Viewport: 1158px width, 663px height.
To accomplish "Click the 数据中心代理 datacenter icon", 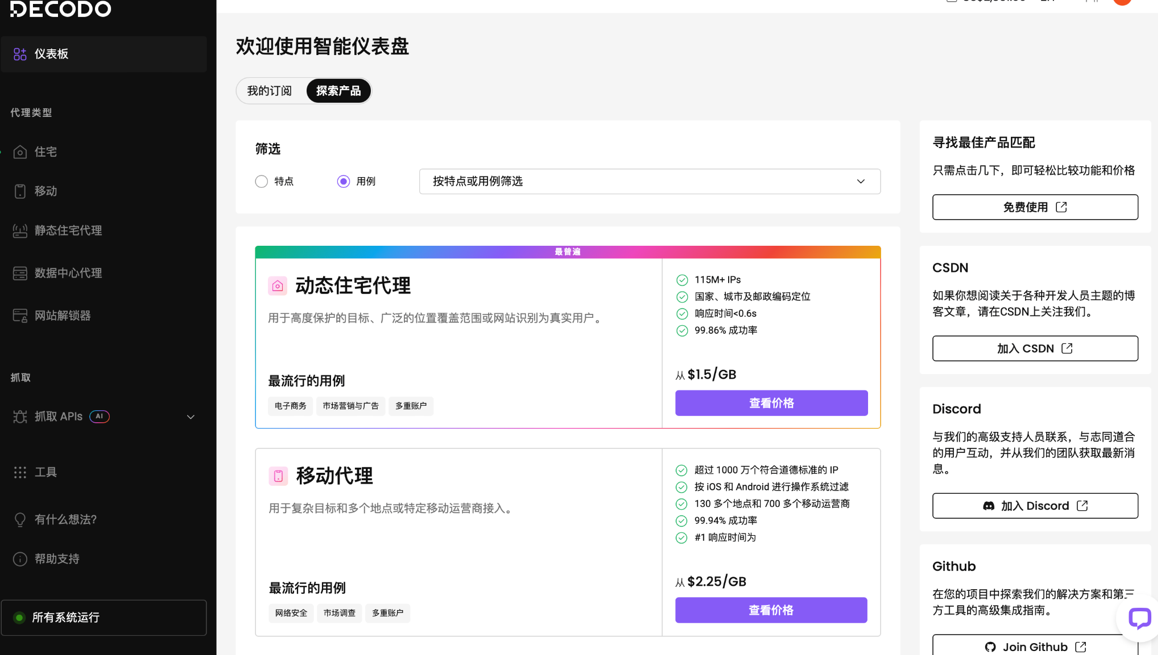I will (x=20, y=273).
